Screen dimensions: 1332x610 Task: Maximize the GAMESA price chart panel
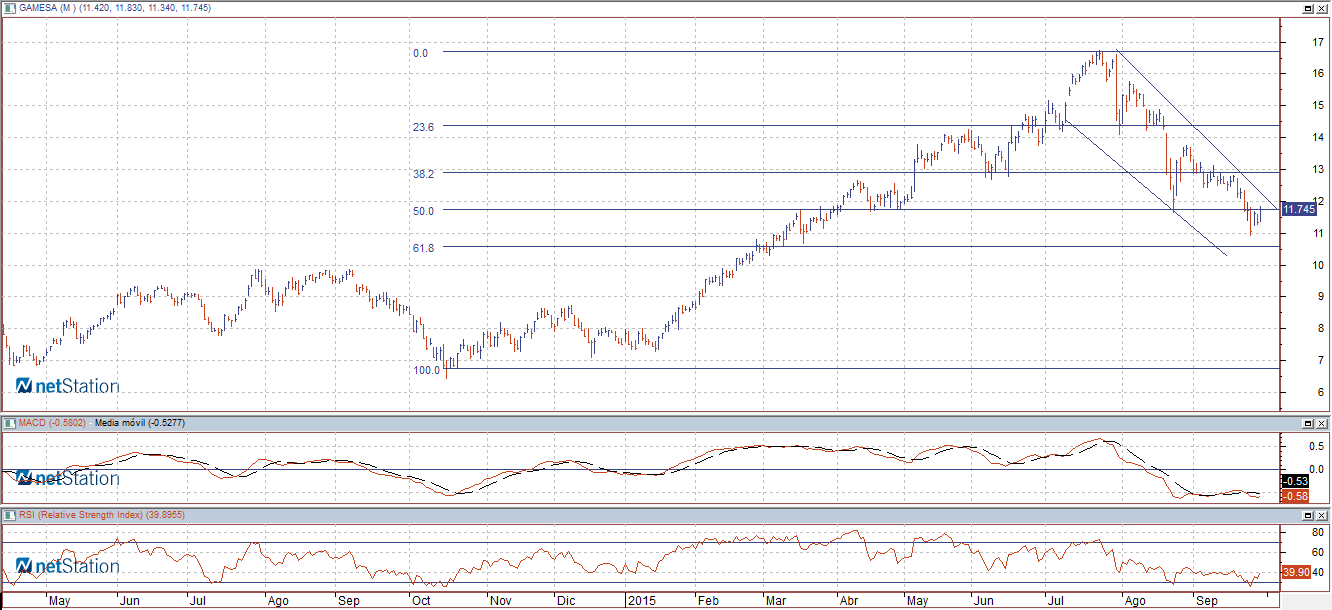coord(1308,8)
